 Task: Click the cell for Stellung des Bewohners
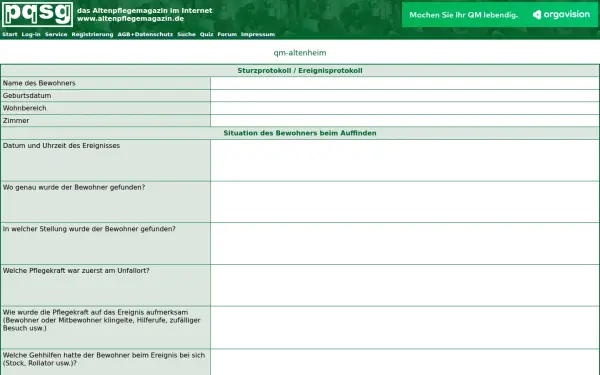click(404, 244)
